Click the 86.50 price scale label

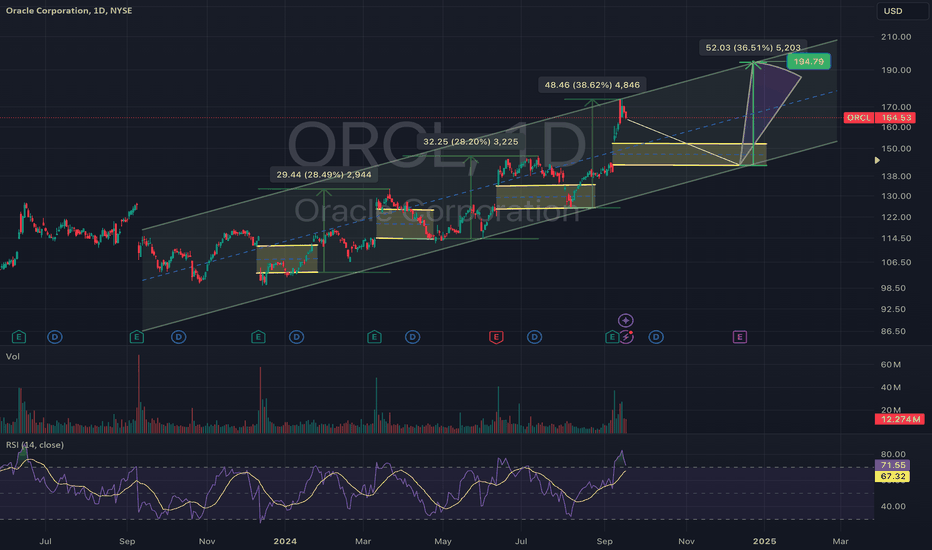pos(894,331)
